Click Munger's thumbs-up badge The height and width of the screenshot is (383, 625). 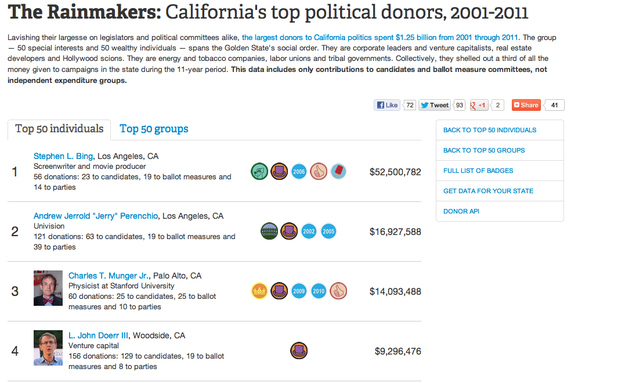pyautogui.click(x=338, y=291)
